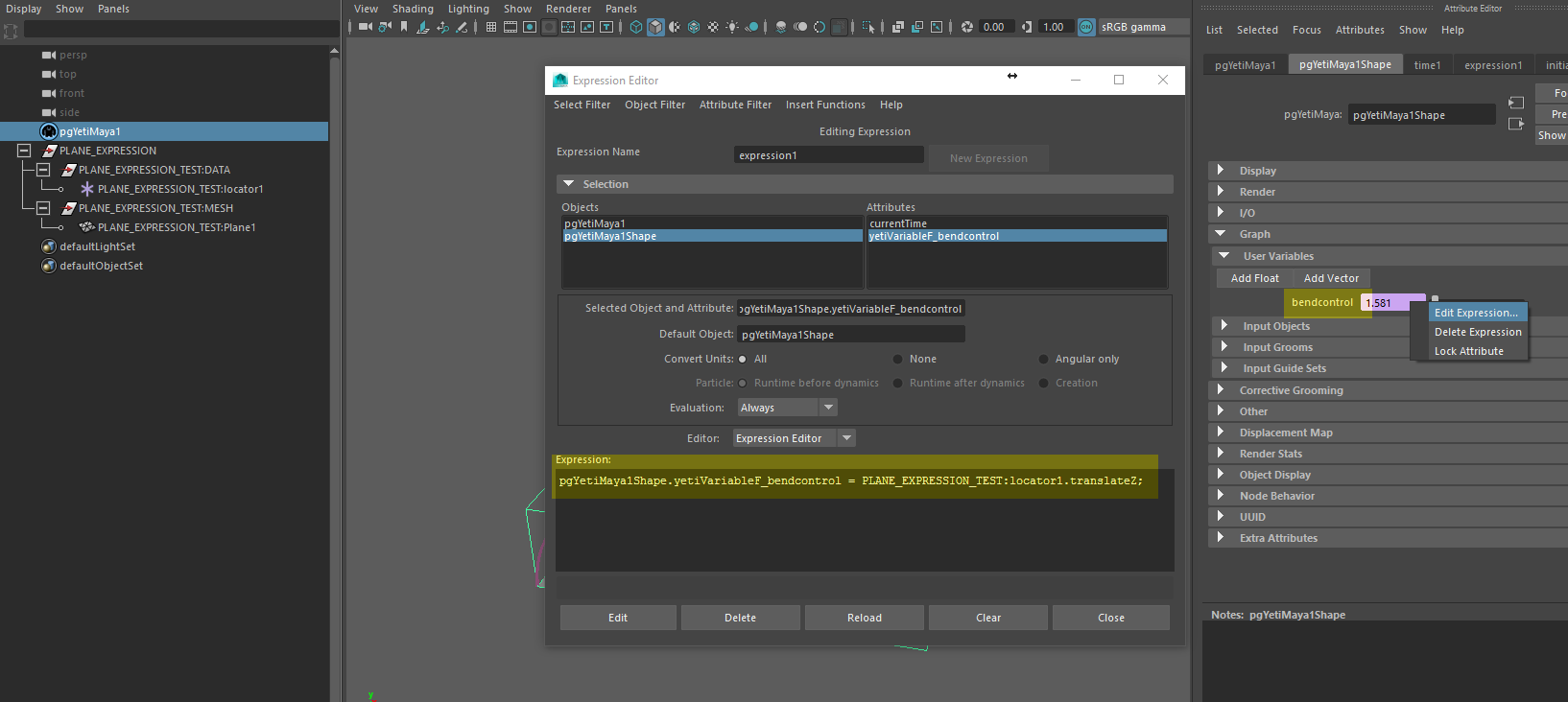This screenshot has width=1568, height=702.
Task: Collapse the PLANE_EXPRESSION tree node
Action: point(24,151)
